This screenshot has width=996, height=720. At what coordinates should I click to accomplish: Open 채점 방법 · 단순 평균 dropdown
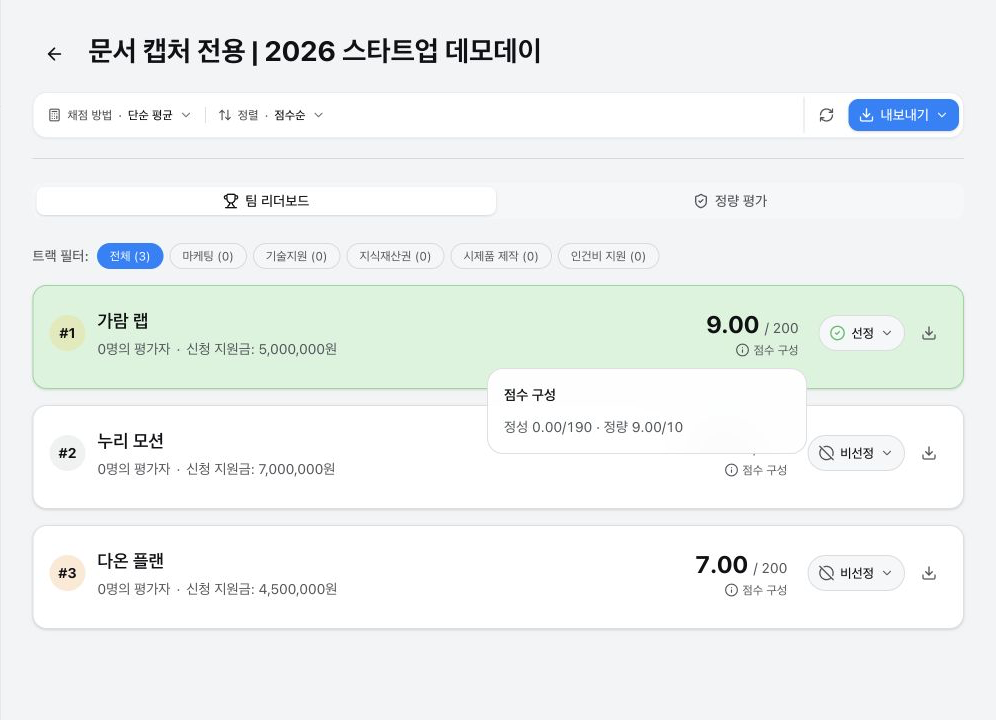pyautogui.click(x=119, y=115)
